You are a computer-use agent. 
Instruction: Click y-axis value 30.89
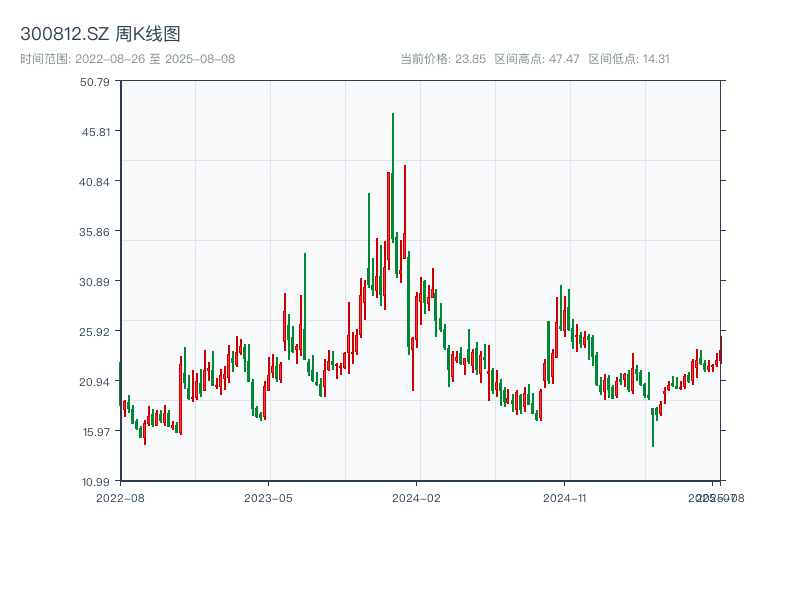click(94, 282)
